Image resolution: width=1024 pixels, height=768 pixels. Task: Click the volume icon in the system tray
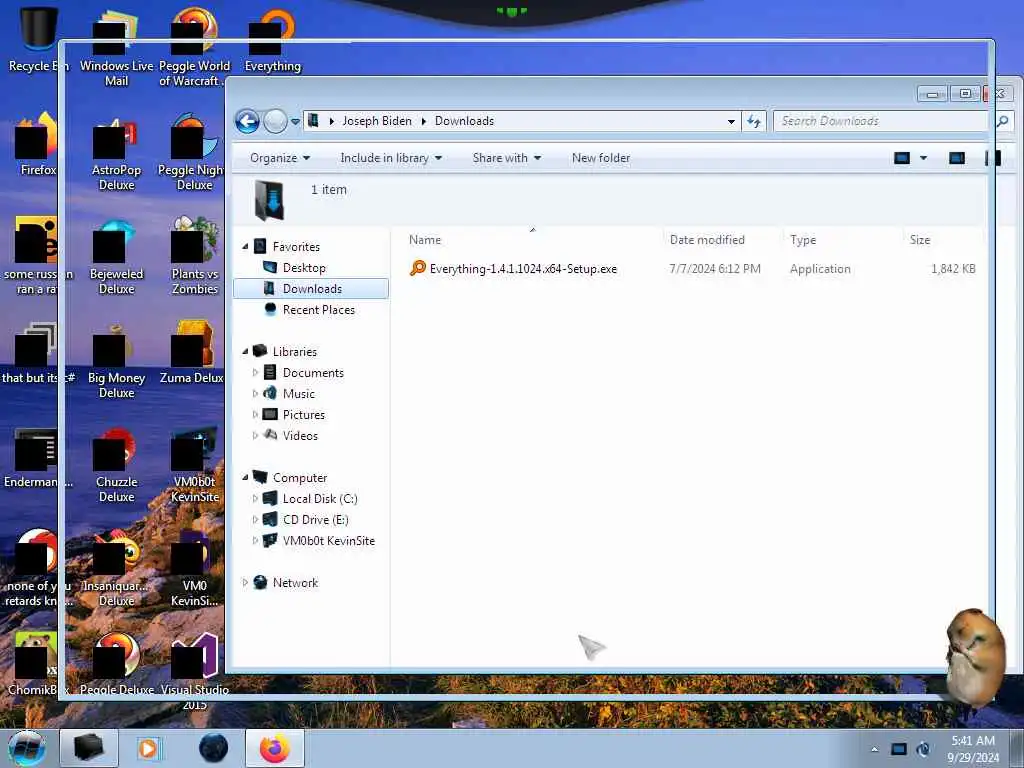pyautogui.click(x=923, y=749)
